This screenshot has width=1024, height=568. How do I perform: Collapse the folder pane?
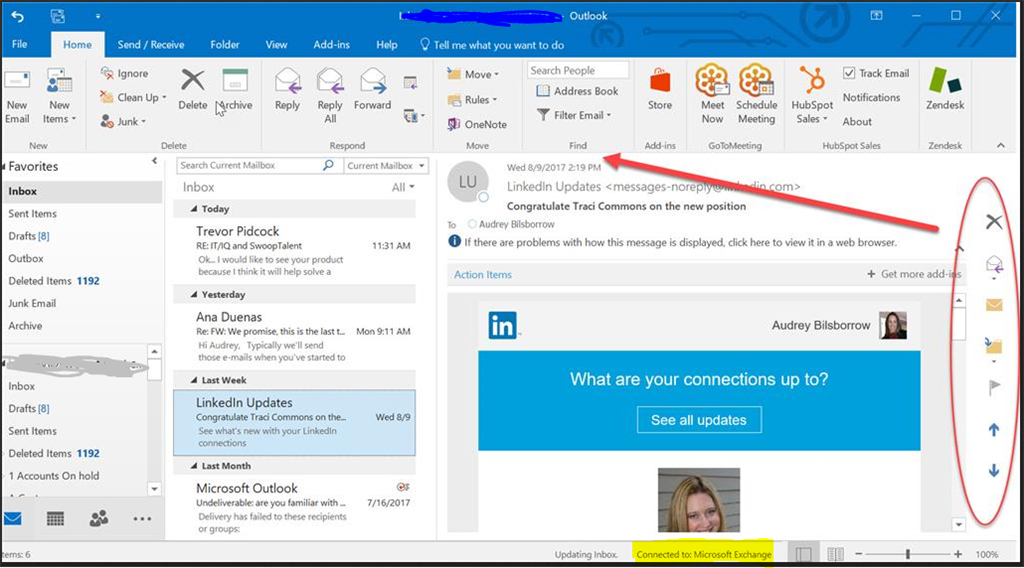click(155, 161)
